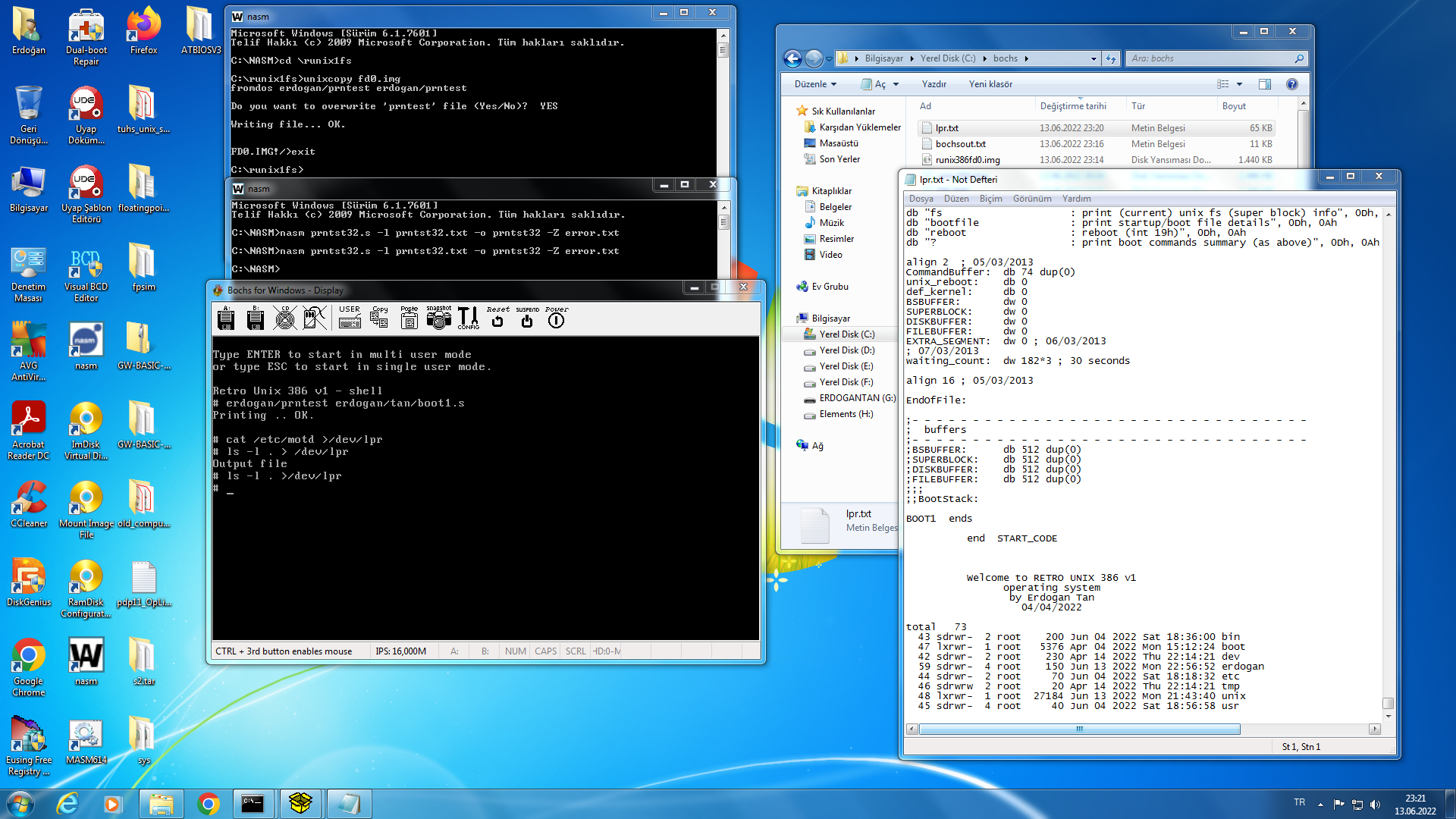Toggle mouse capture icon in Bochs toolbar
Screen dimensions: 1456x819
tap(315, 318)
